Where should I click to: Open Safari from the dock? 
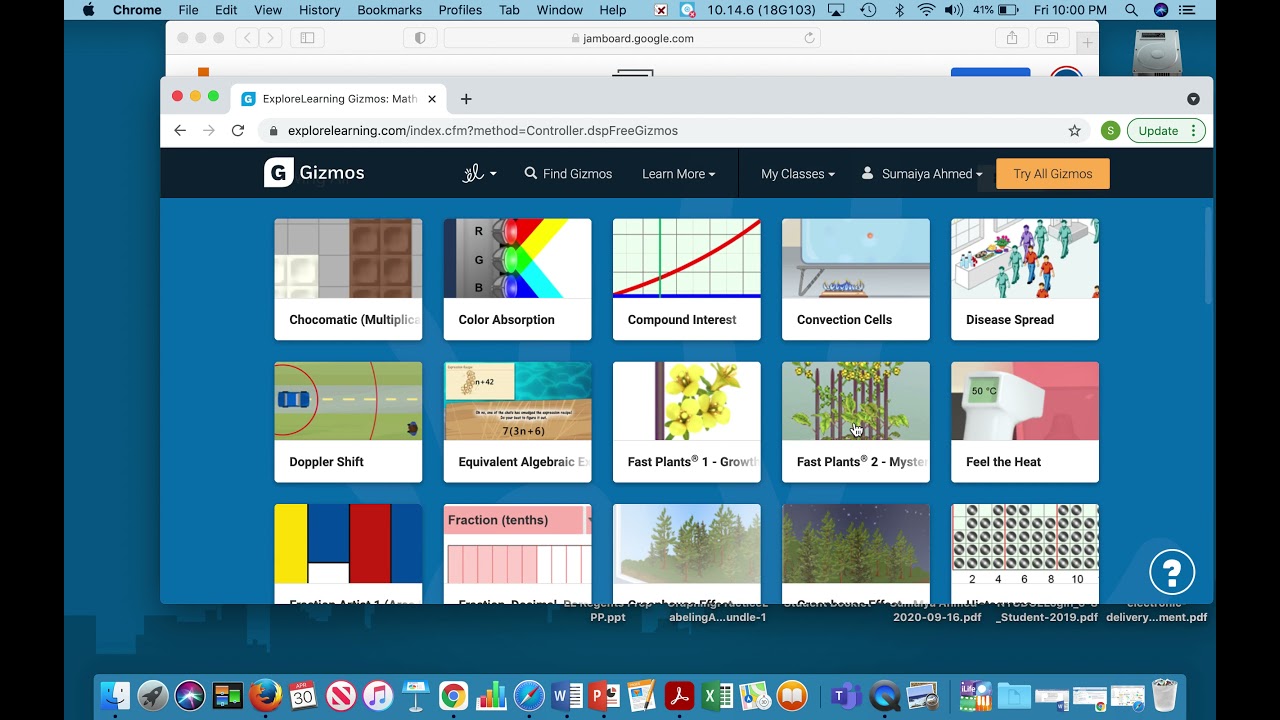pyautogui.click(x=529, y=695)
